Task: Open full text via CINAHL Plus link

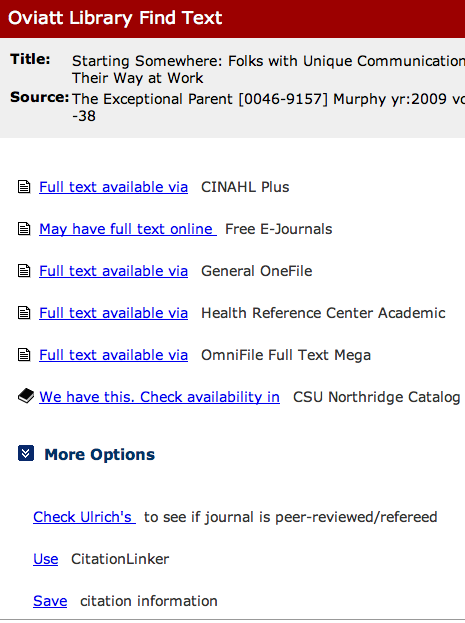Action: (x=113, y=187)
